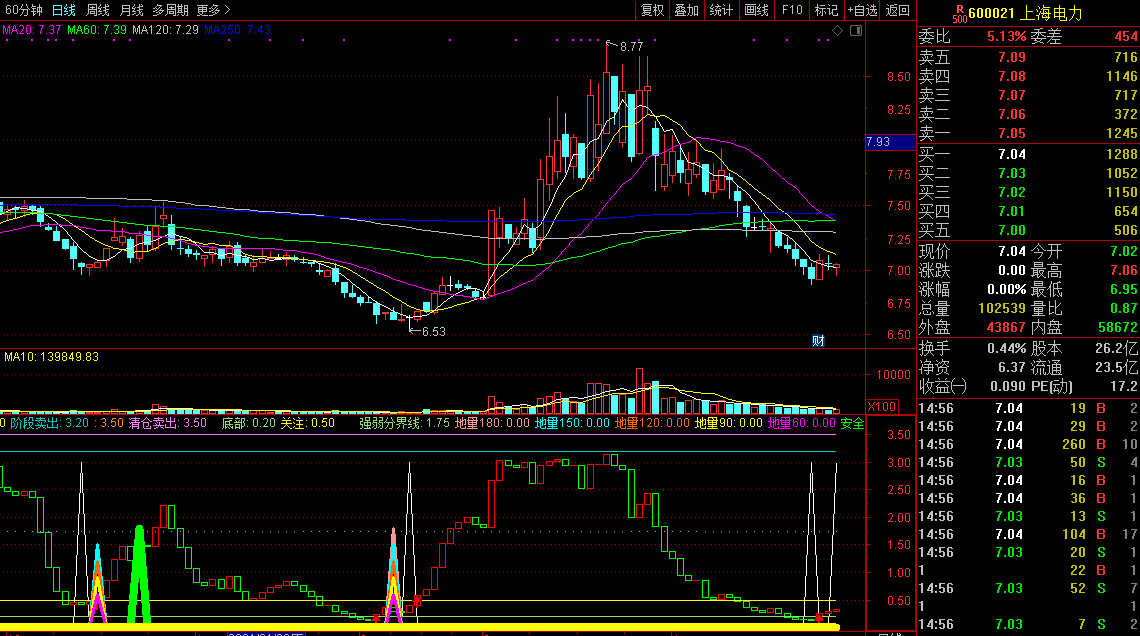This screenshot has height=636, width=1140.
Task: Click the 卖四 price 7.08
Action: pyautogui.click(x=1012, y=76)
